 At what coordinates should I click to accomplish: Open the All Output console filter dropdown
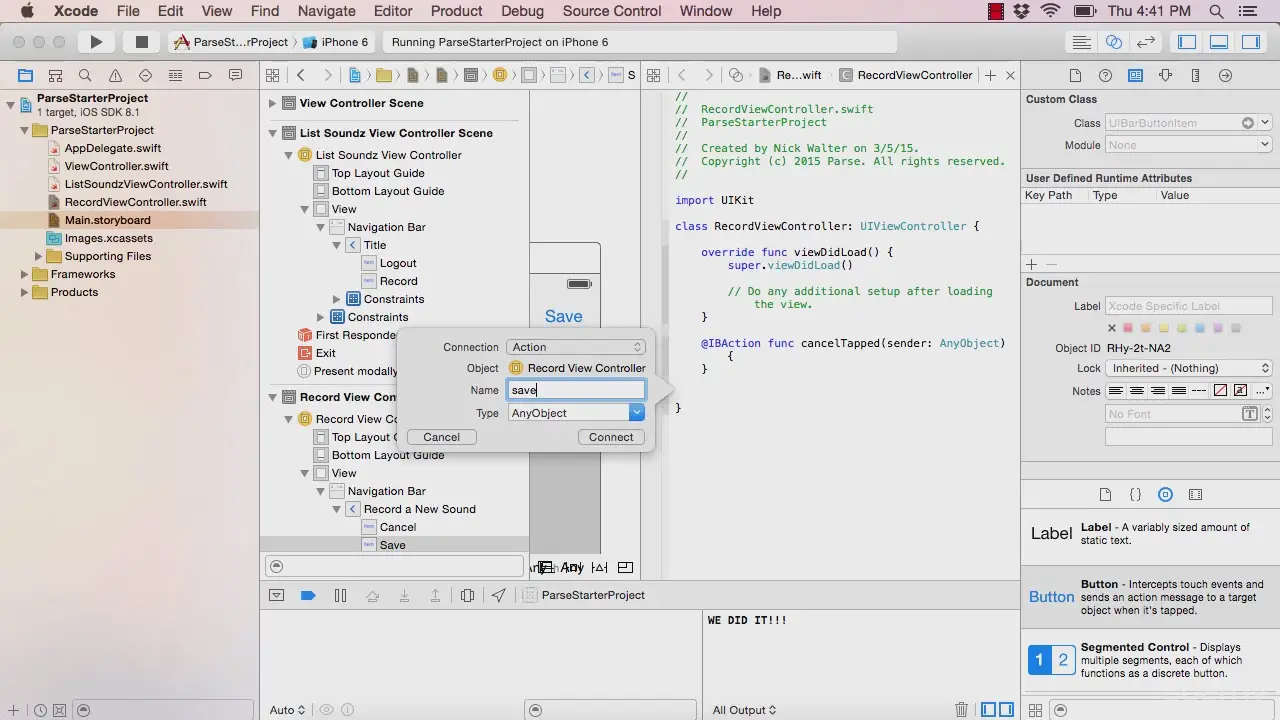[746, 710]
